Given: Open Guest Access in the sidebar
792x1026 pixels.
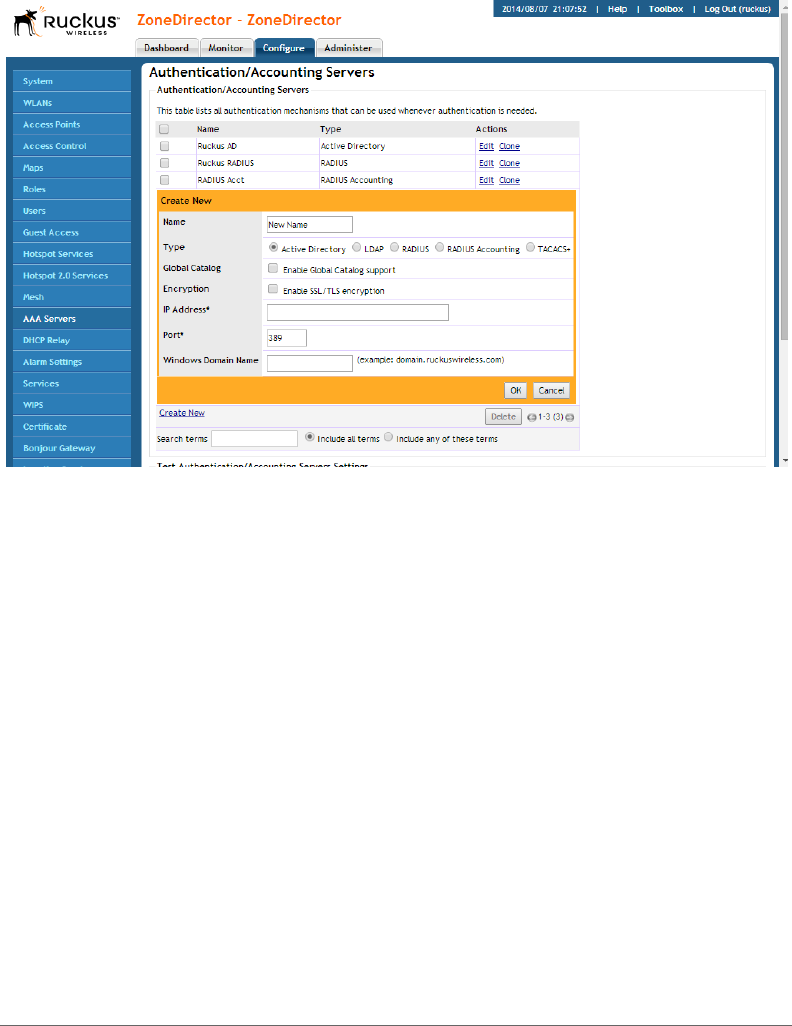Looking at the screenshot, I should [72, 232].
